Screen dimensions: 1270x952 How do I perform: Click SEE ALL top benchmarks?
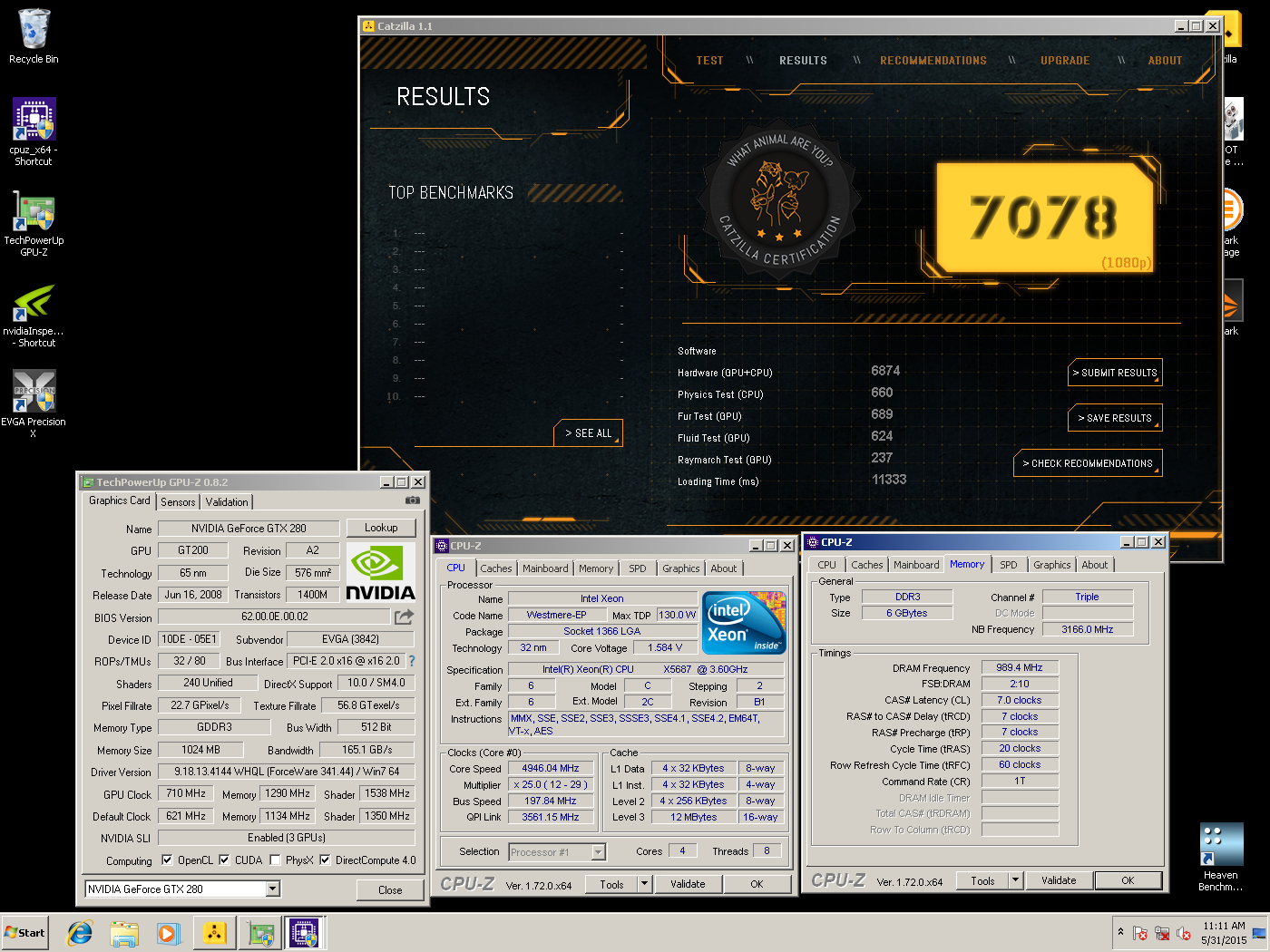(x=589, y=433)
